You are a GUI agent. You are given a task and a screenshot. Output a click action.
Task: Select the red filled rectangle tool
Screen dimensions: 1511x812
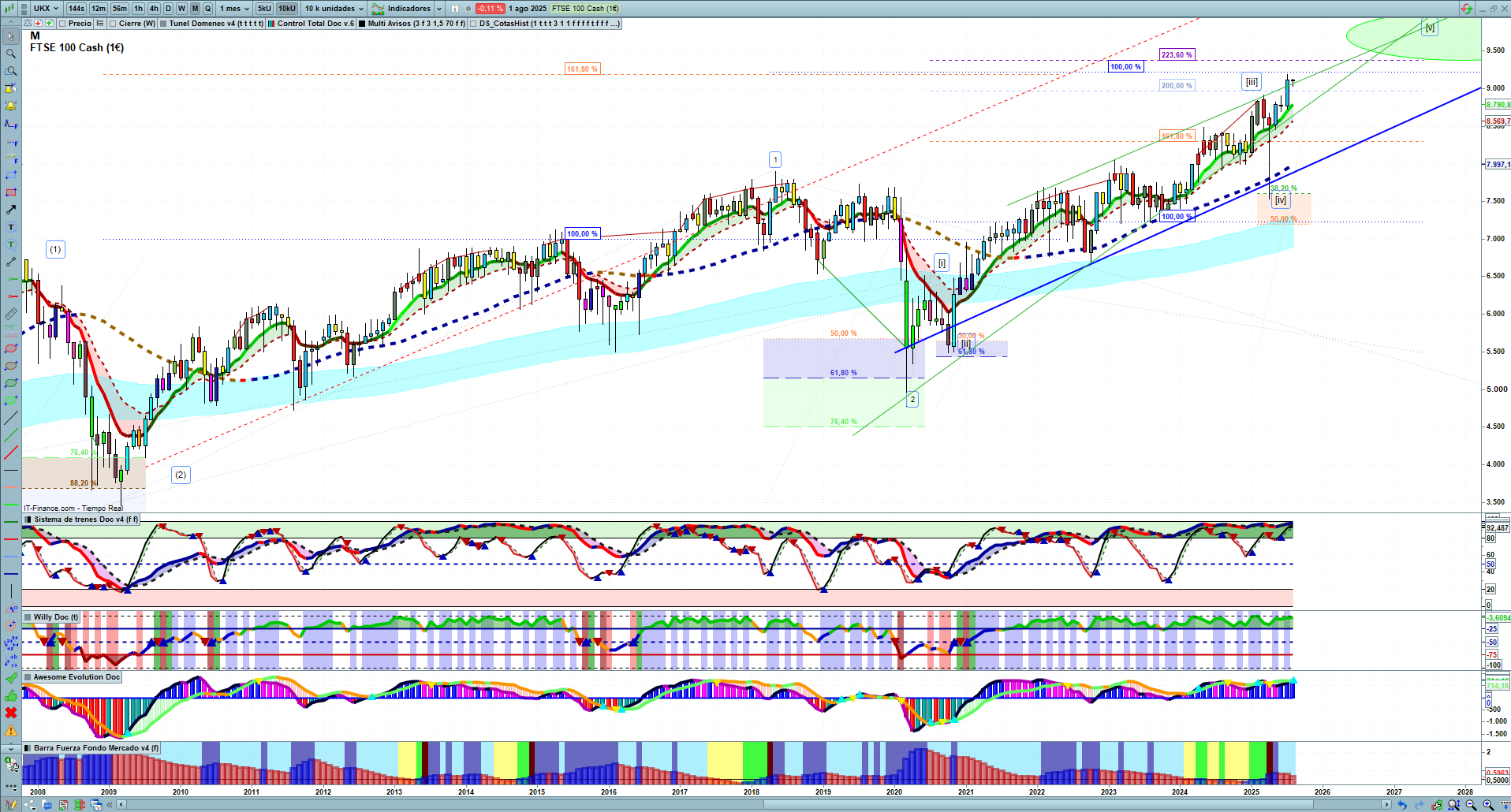point(11,192)
